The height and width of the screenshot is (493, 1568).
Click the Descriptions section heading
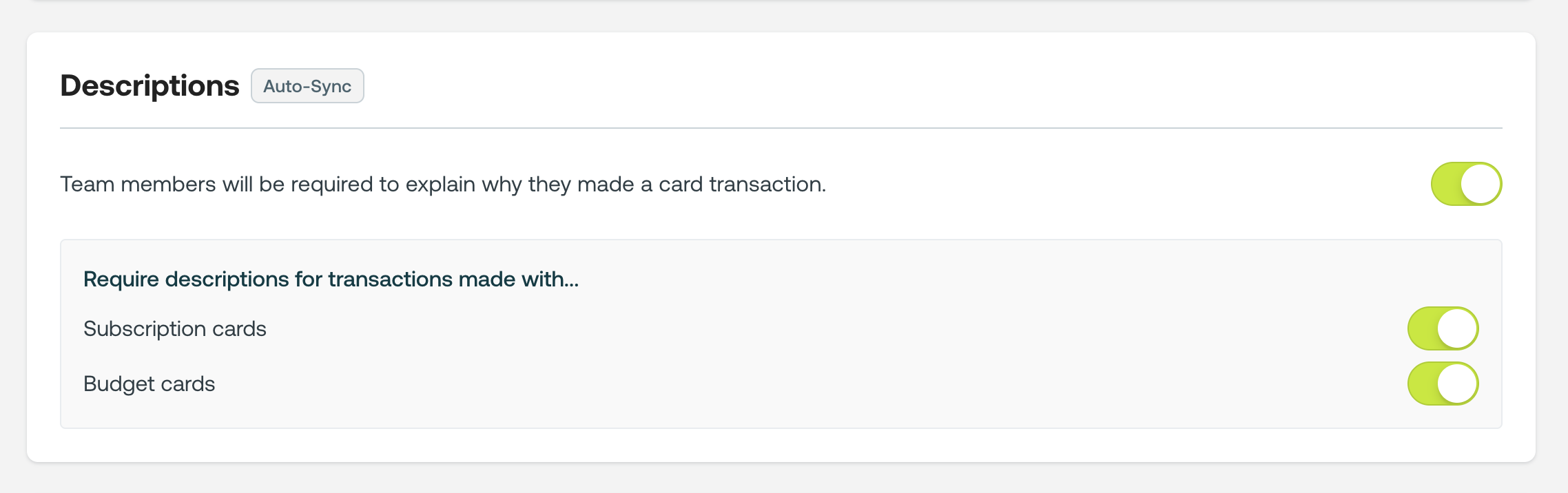tap(149, 86)
